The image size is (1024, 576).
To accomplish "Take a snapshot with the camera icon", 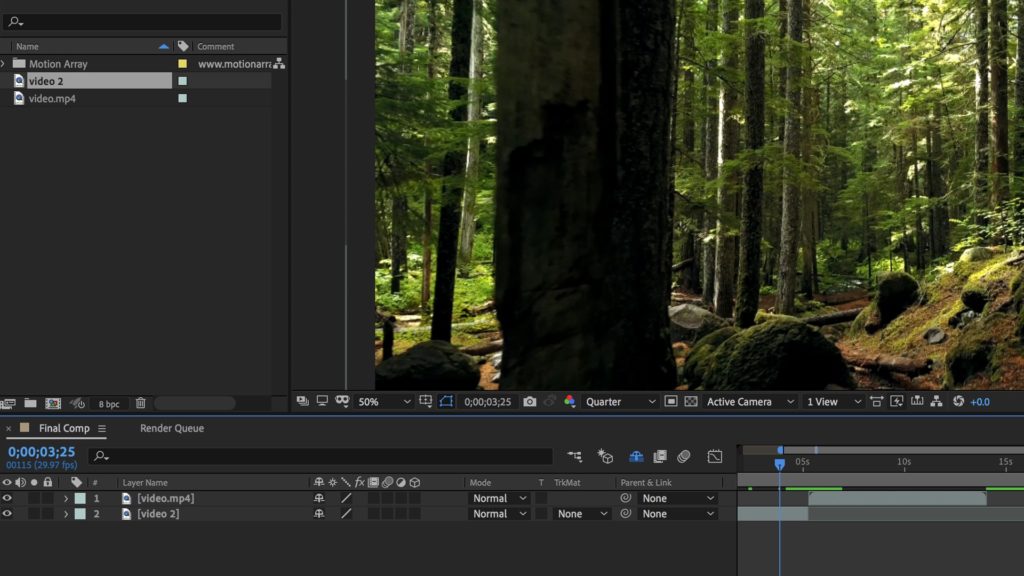I will (530, 402).
